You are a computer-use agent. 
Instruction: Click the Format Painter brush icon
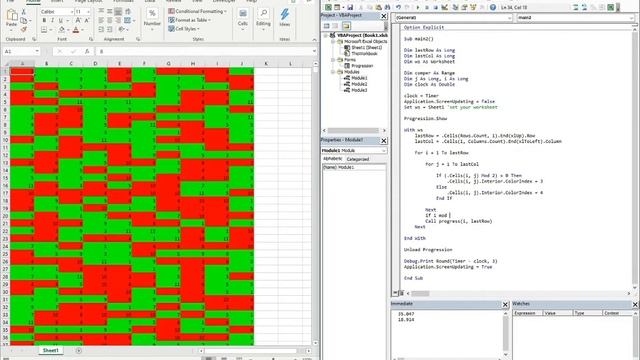(x=24, y=29)
